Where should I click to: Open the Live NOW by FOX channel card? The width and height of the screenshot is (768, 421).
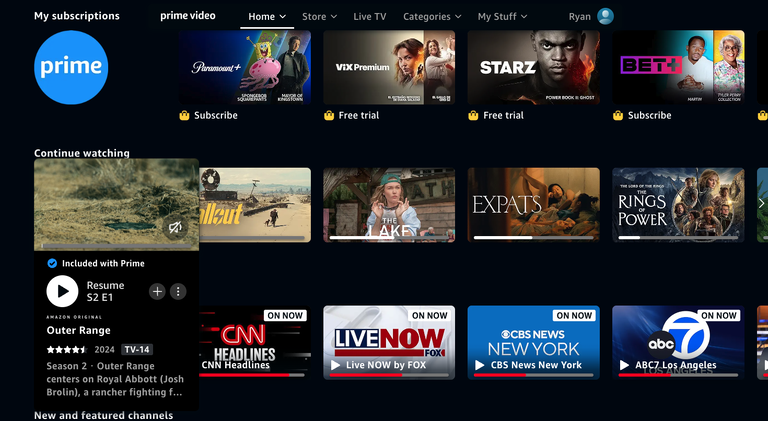click(389, 342)
